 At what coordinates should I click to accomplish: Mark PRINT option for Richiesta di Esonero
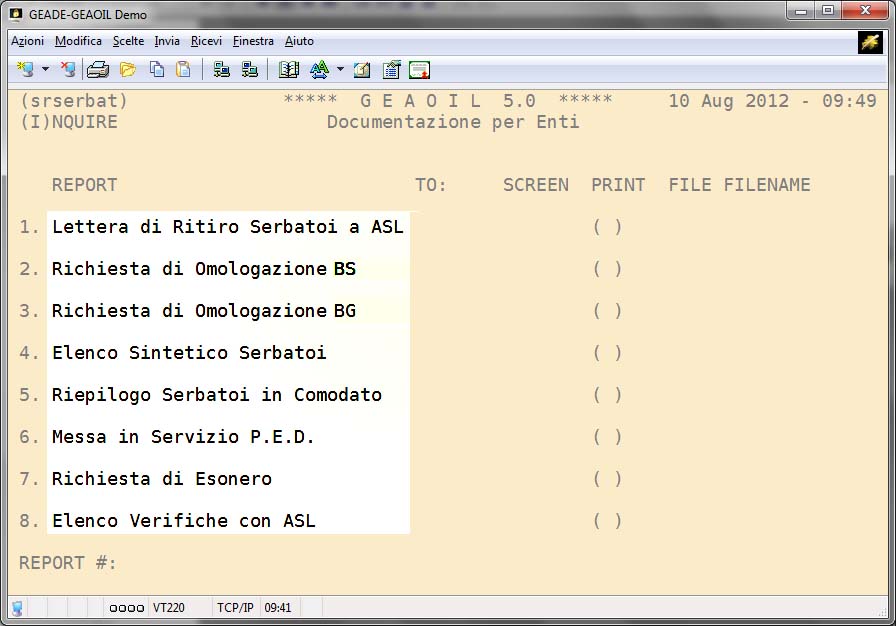click(x=608, y=479)
